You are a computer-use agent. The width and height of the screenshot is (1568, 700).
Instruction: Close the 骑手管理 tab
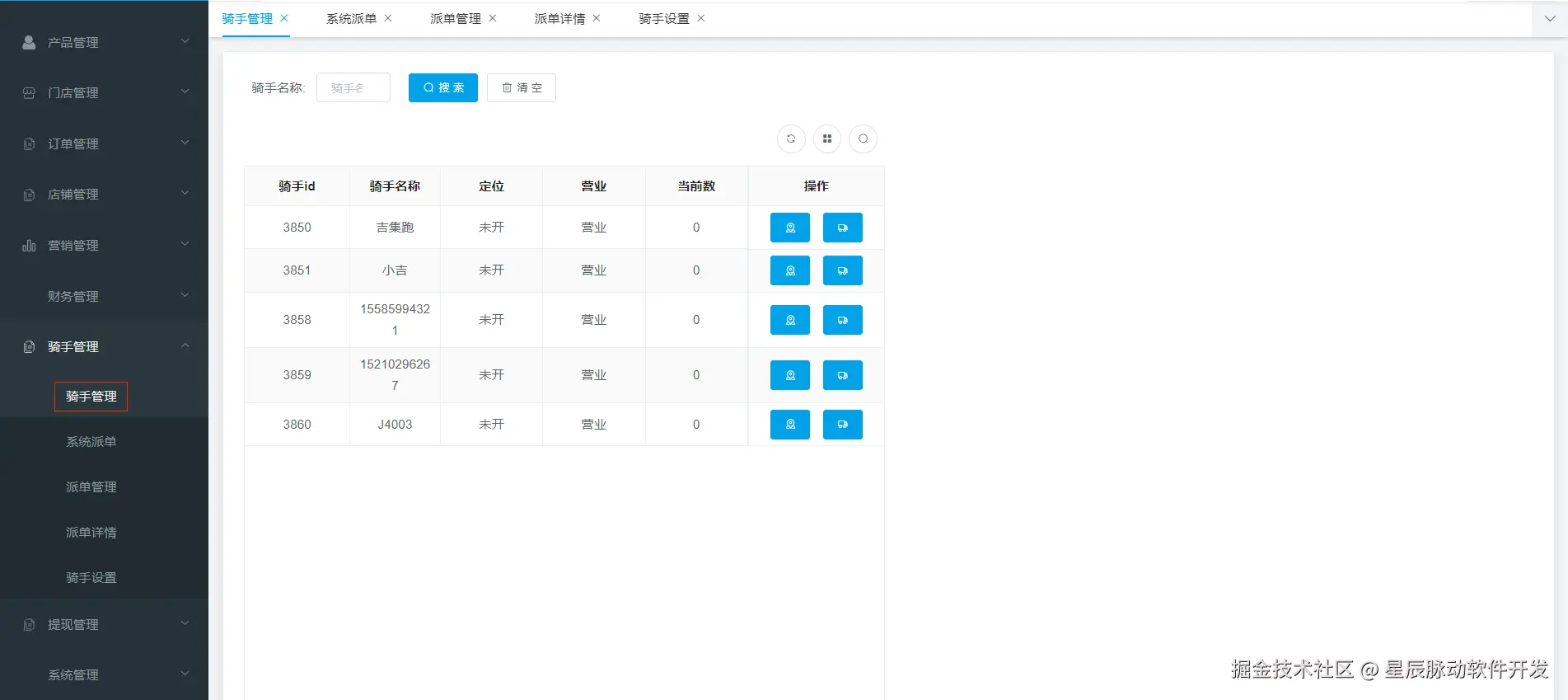[284, 18]
